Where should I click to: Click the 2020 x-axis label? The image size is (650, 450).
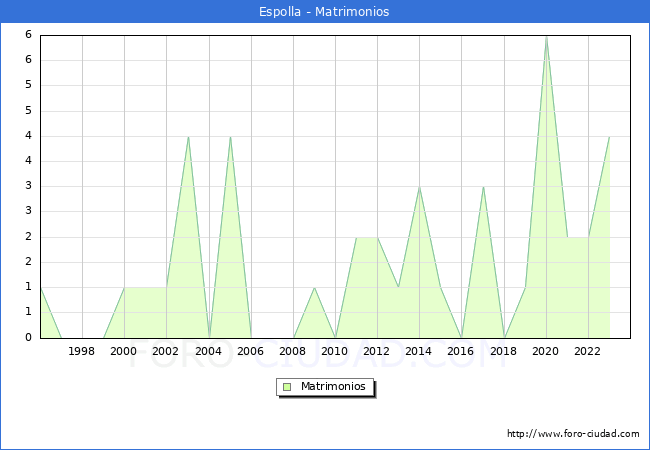(546, 351)
